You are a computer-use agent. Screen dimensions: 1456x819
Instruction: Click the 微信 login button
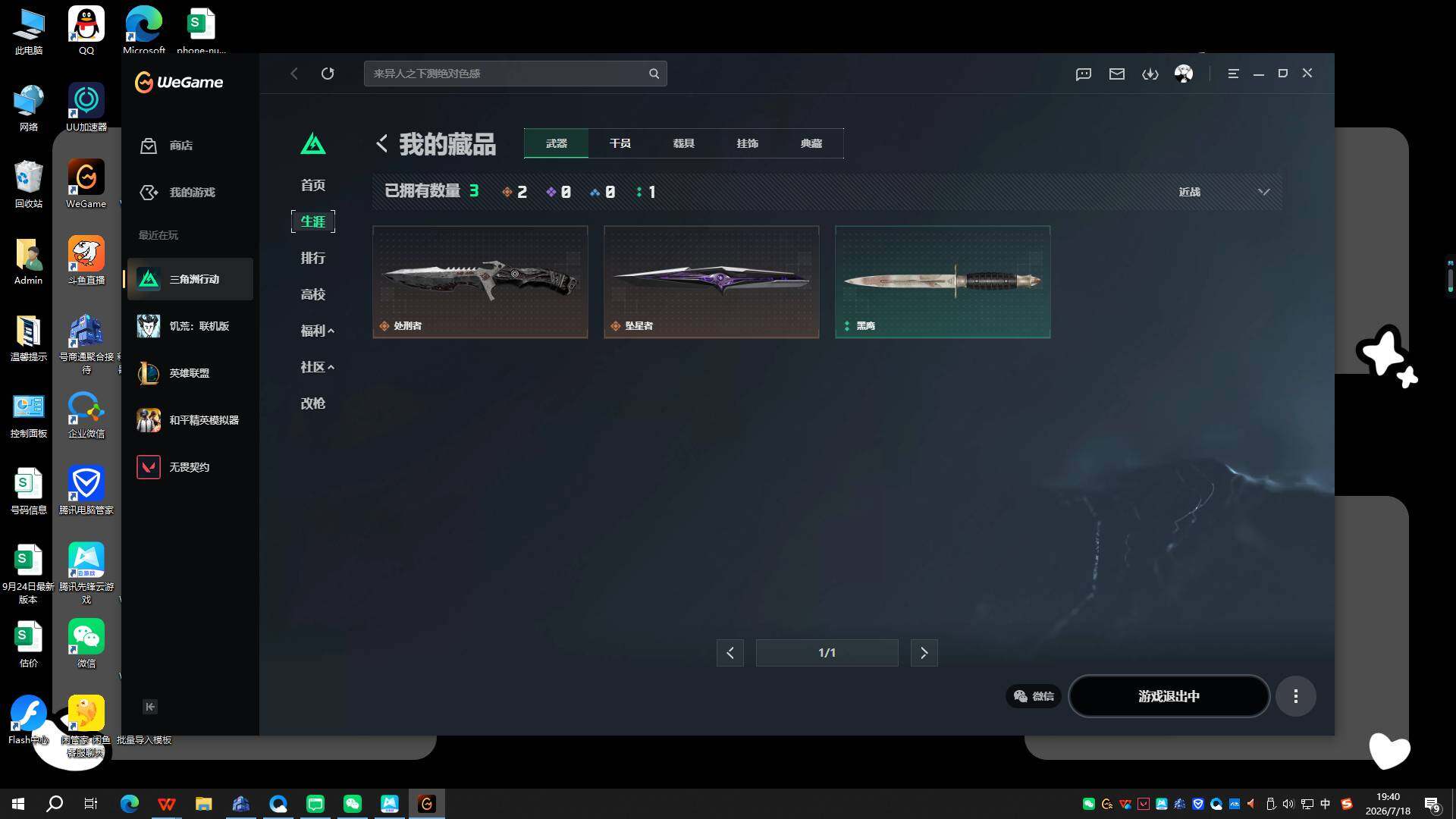coord(1034,696)
